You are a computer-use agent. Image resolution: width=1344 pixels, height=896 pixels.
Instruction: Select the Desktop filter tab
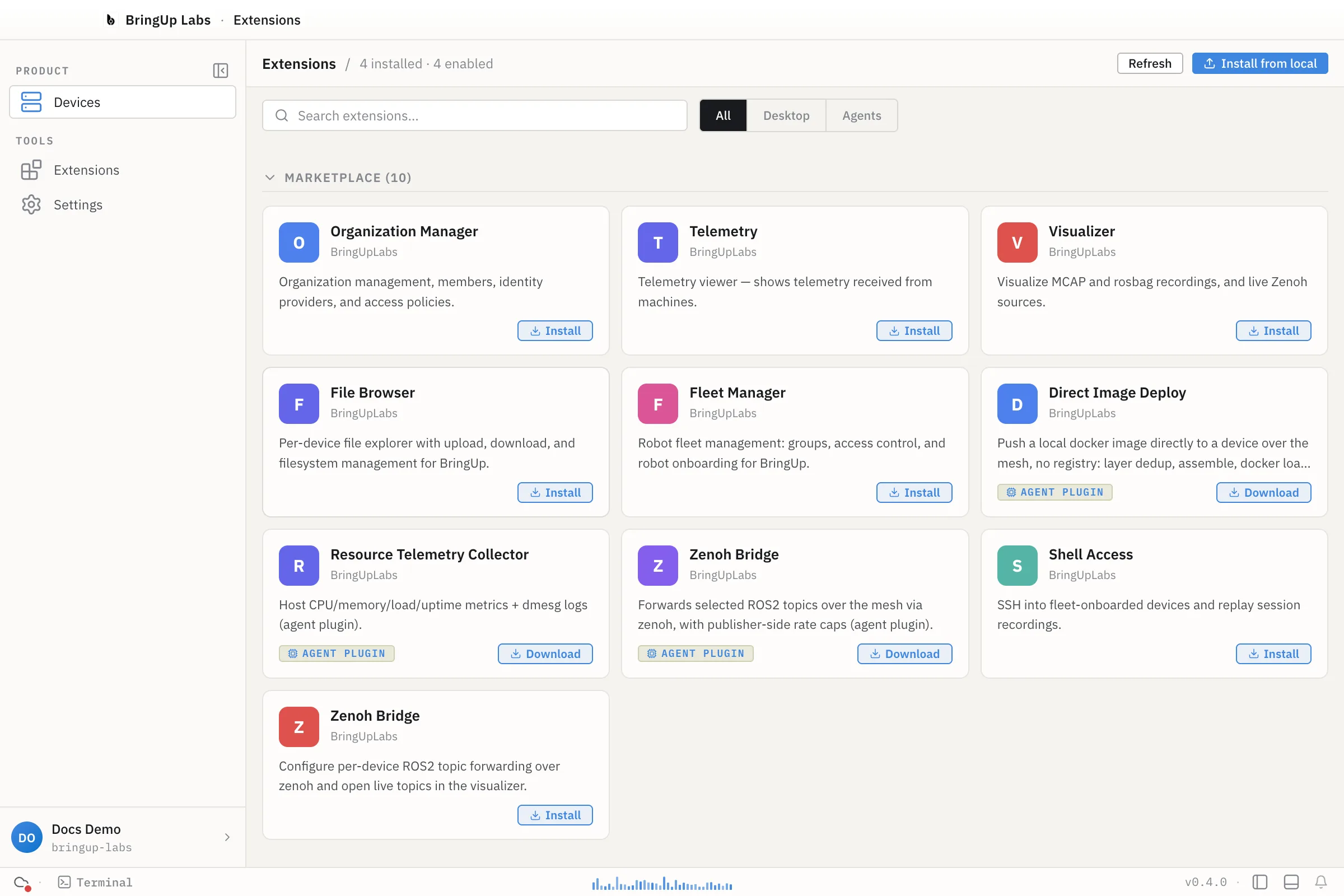coord(786,115)
